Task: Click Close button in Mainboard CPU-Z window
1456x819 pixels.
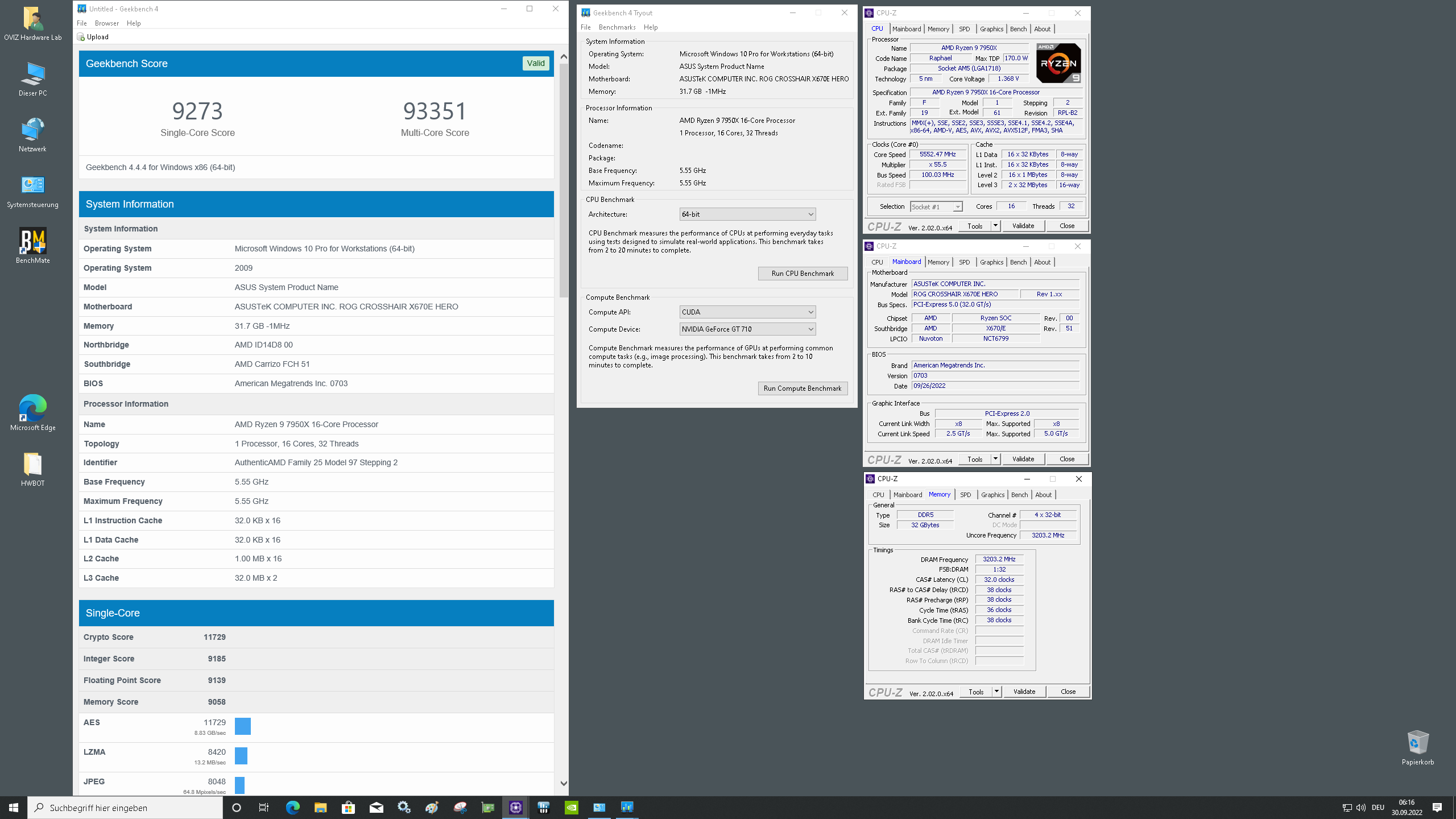Action: 1067,459
